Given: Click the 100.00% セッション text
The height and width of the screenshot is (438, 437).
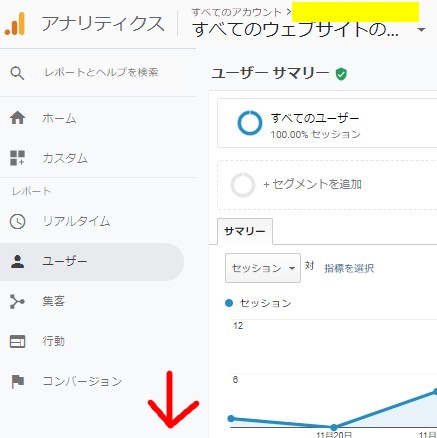Looking at the screenshot, I should click(315, 134).
